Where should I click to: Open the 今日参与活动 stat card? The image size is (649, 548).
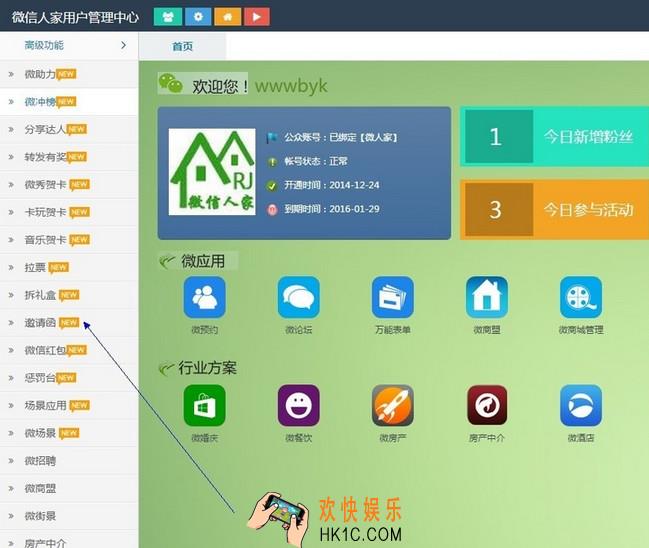(x=555, y=209)
